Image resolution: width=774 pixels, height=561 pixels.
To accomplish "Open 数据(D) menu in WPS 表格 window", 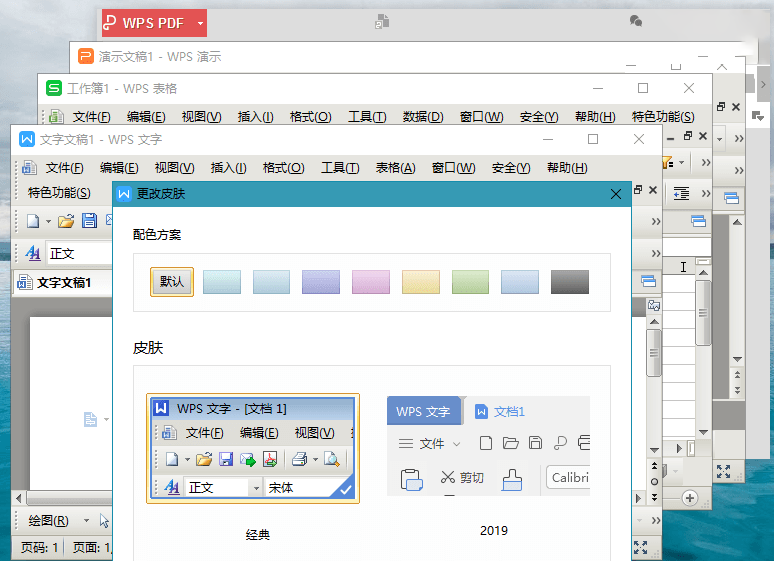I will (423, 117).
